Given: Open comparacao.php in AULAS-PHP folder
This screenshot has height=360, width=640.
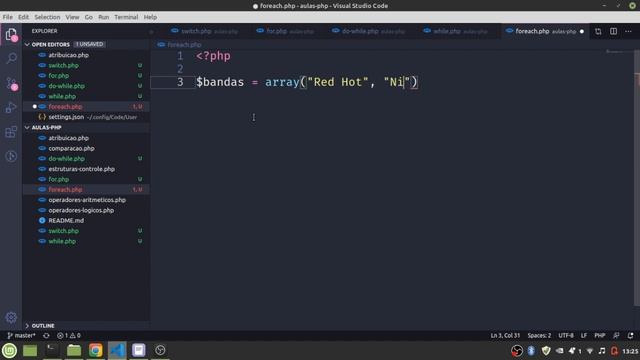Looking at the screenshot, I should [86, 148].
